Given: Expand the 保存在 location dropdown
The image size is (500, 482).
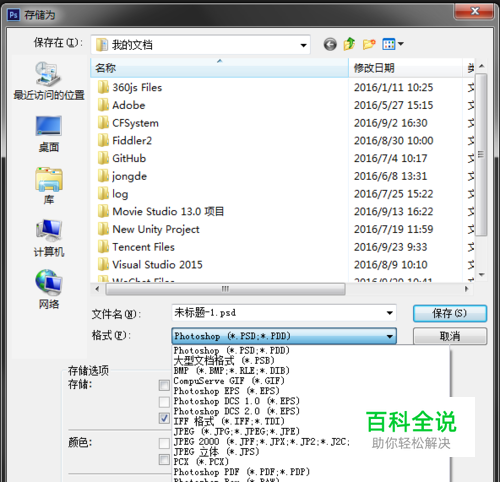Looking at the screenshot, I should (x=303, y=45).
